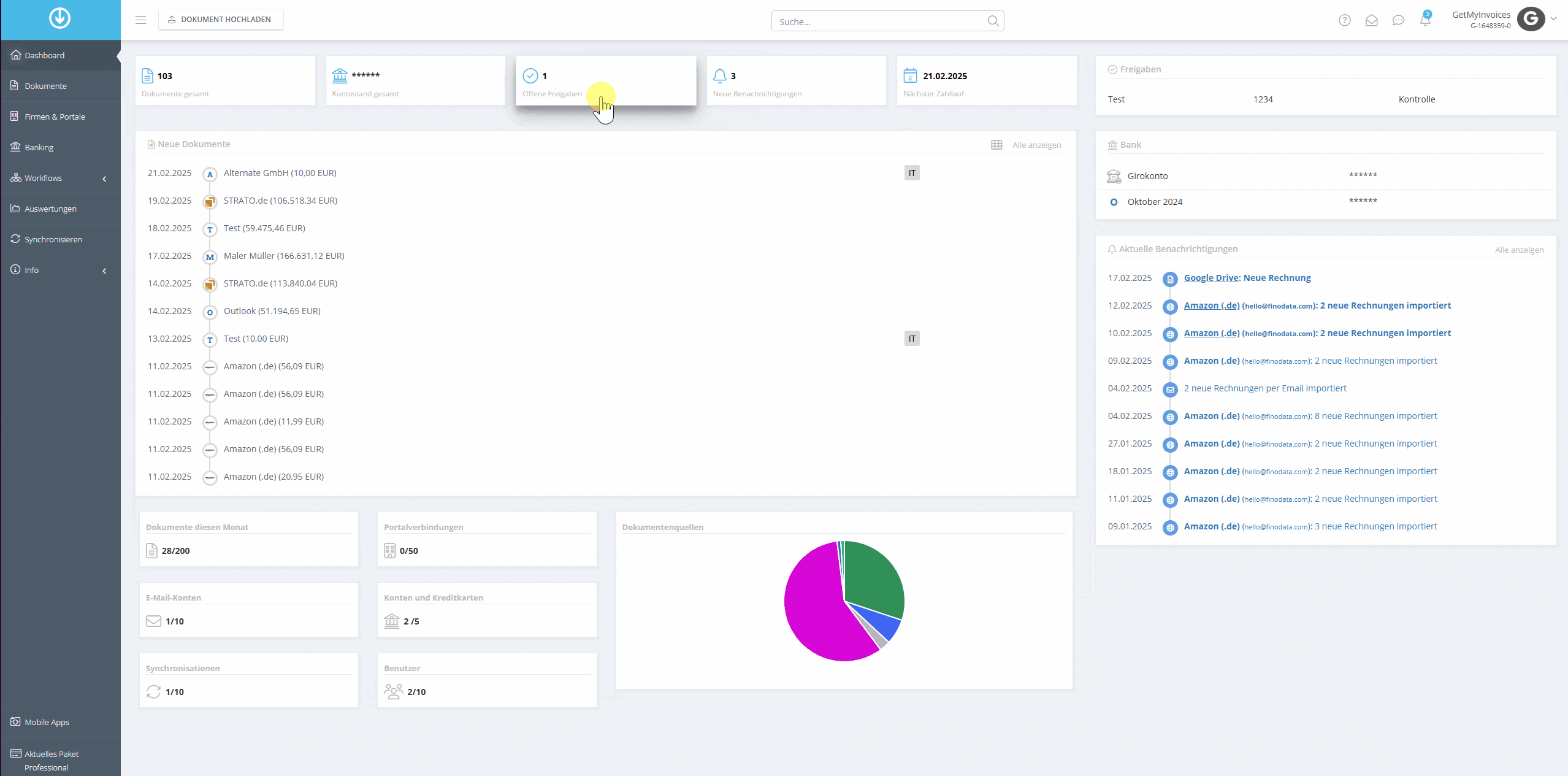The height and width of the screenshot is (776, 1568).
Task: Click the GetMyInvoices download logo
Action: 59,18
